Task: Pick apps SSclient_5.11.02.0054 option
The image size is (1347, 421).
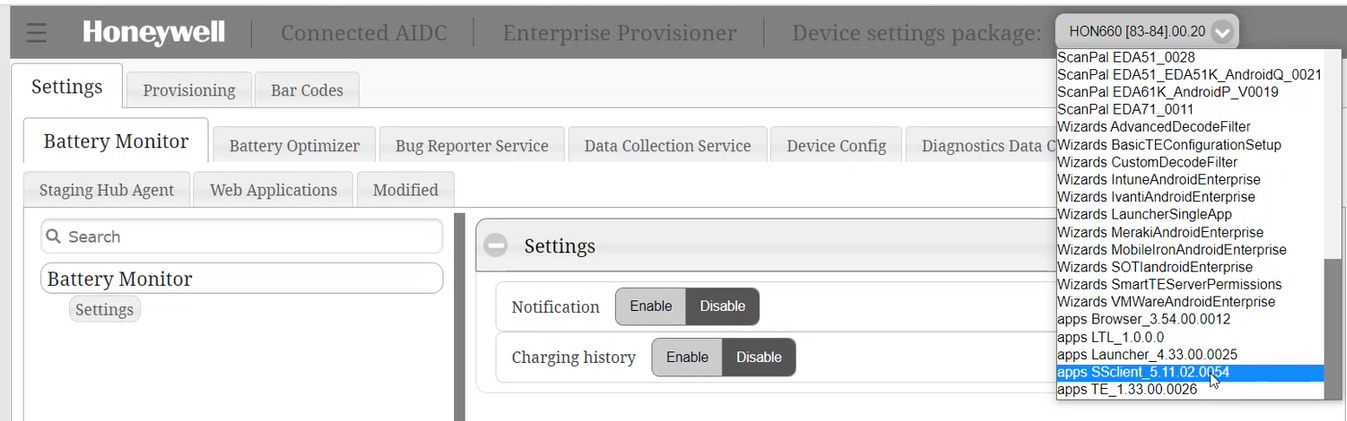Action: tap(1190, 372)
